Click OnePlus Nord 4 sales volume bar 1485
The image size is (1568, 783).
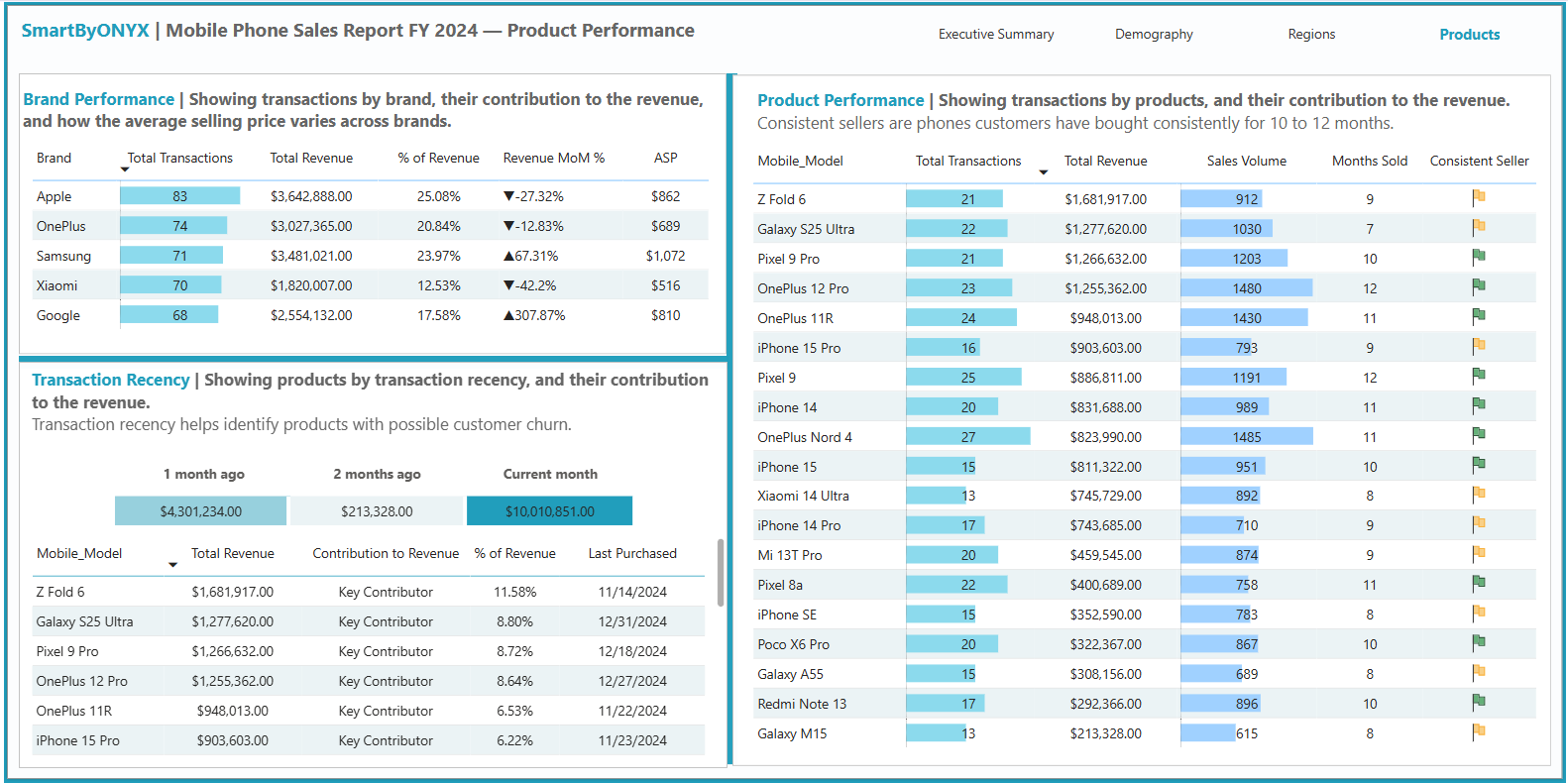point(1247,436)
